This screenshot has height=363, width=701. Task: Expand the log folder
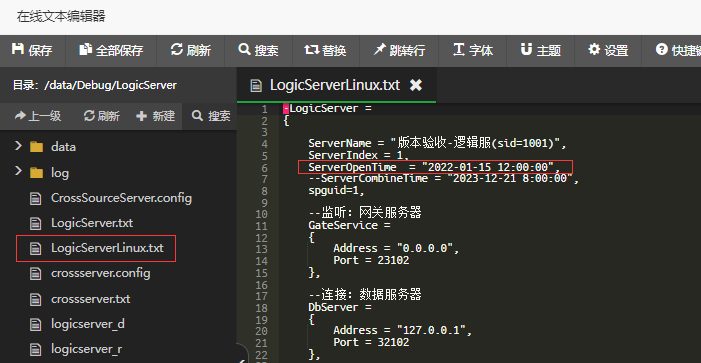18,172
